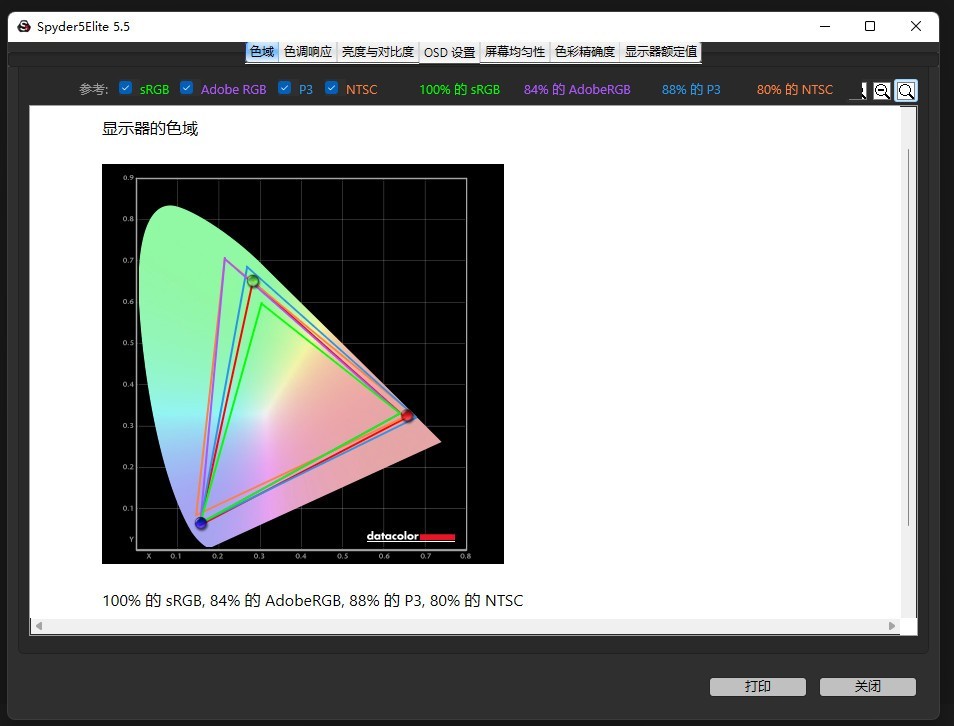The height and width of the screenshot is (726, 954).
Task: Uncheck the NTSC reference checkbox
Action: [332, 88]
